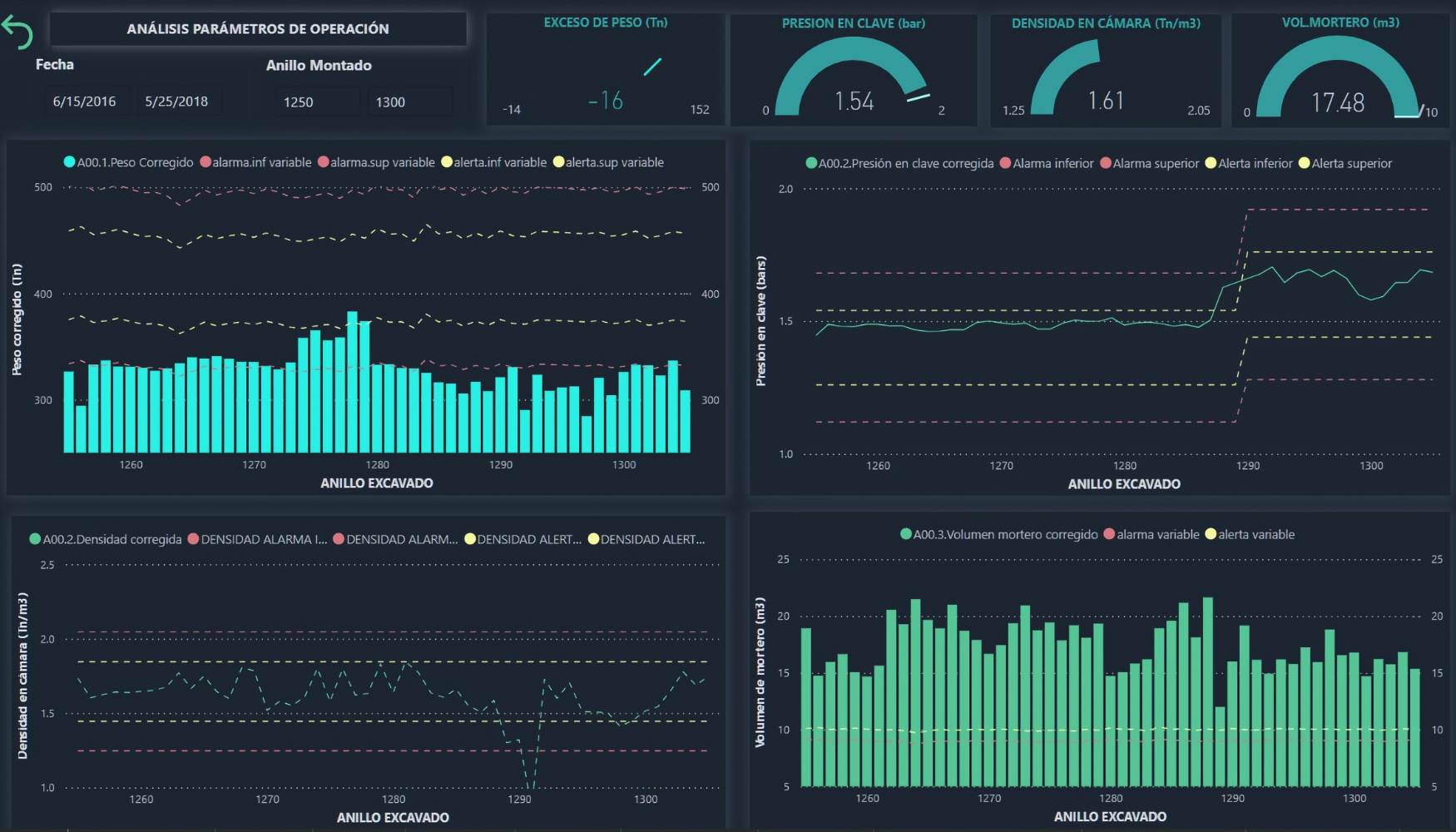1456x832 pixels.
Task: Click the Fecha label
Action: 55,64
